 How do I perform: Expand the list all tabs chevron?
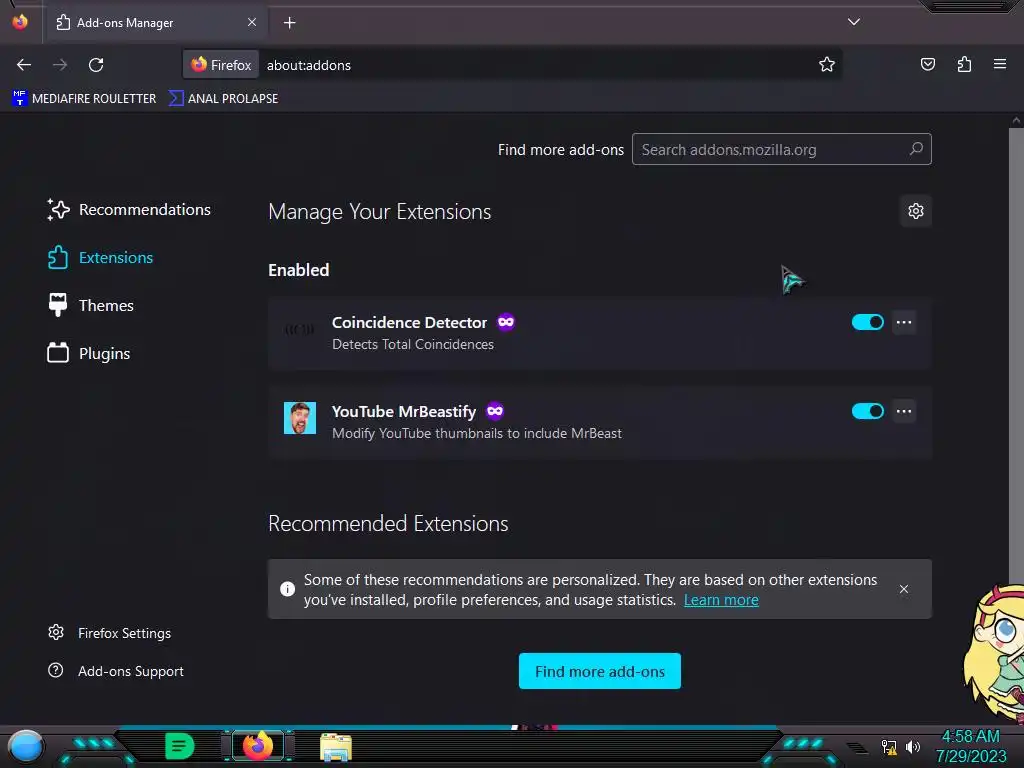pos(854,22)
